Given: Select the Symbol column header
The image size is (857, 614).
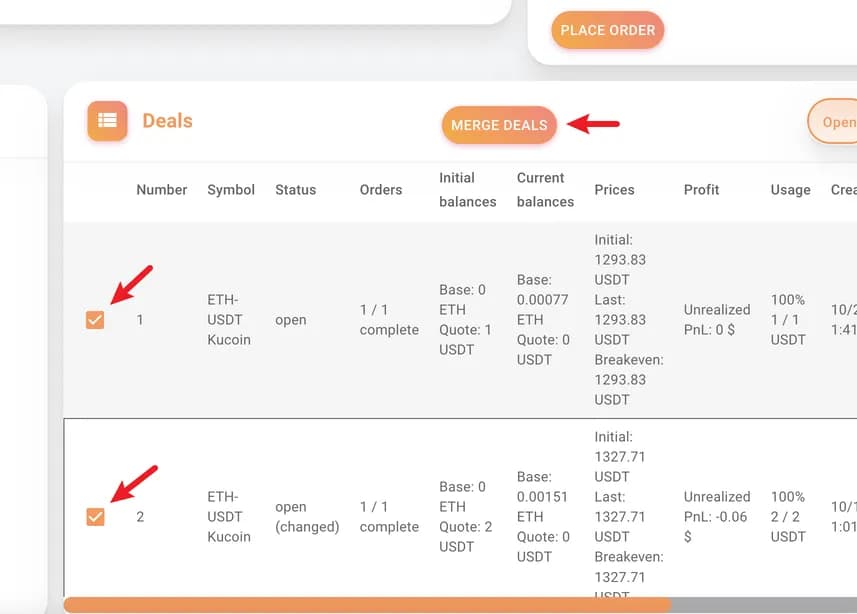Looking at the screenshot, I should tap(231, 190).
